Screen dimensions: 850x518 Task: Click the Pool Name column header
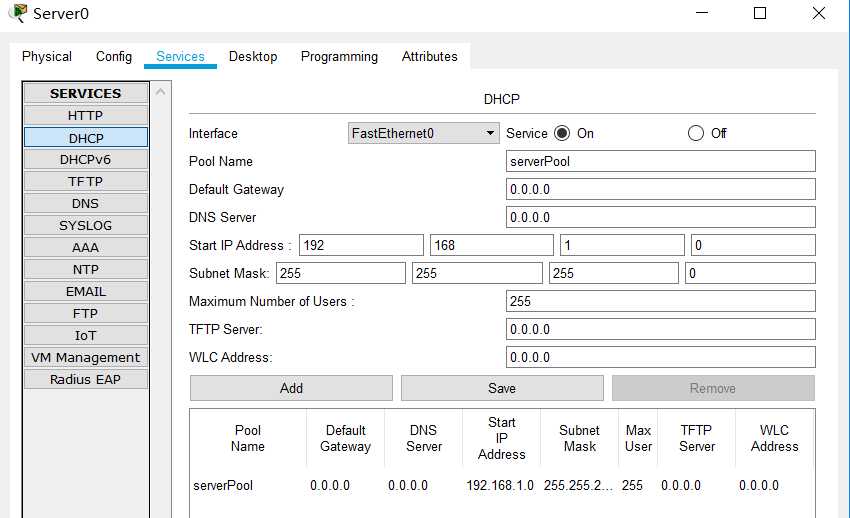[248, 438]
